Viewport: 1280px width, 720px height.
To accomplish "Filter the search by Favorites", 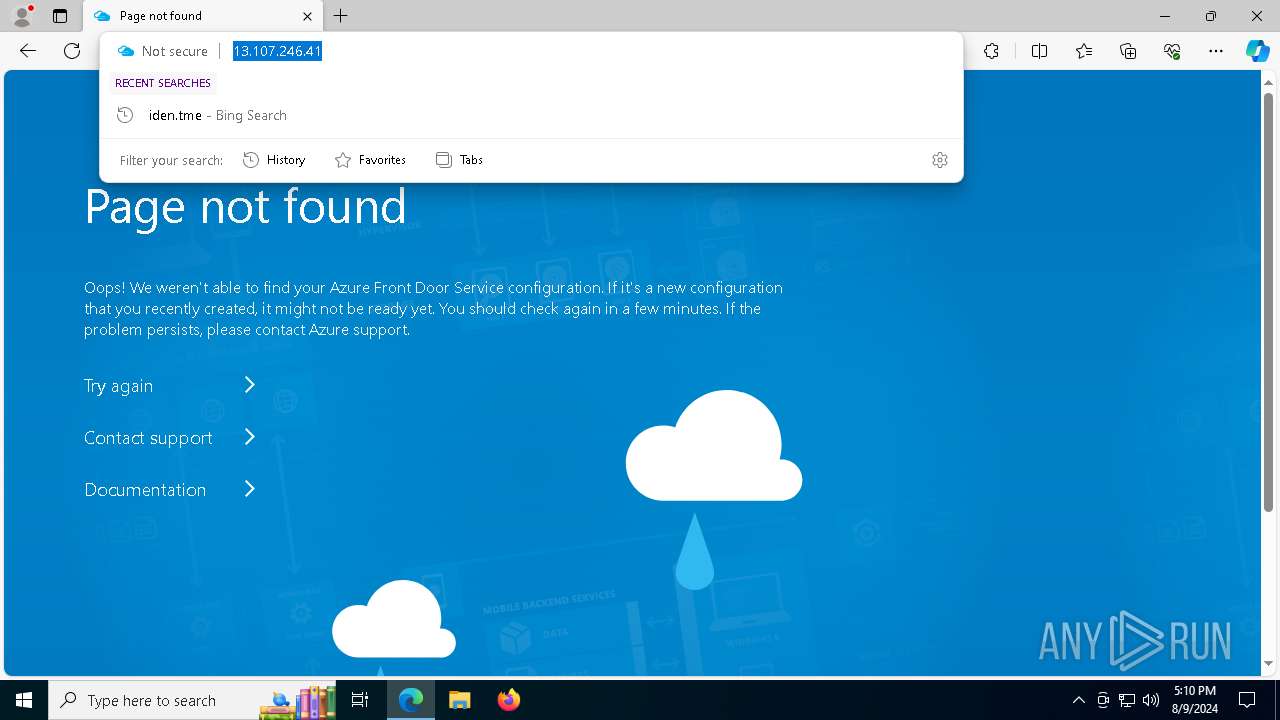I will [370, 160].
